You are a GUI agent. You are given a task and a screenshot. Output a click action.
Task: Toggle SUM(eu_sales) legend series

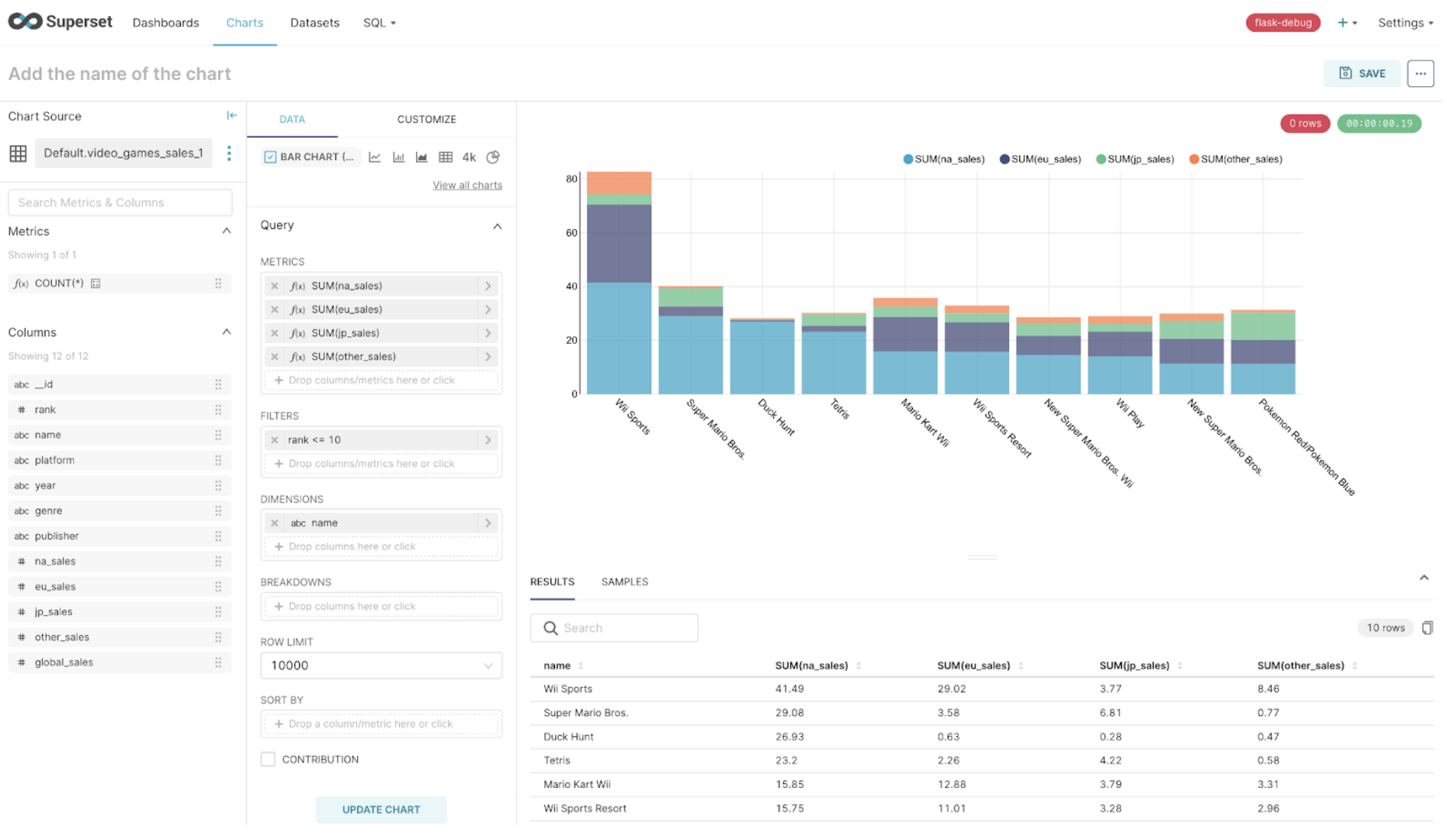[x=1040, y=159]
